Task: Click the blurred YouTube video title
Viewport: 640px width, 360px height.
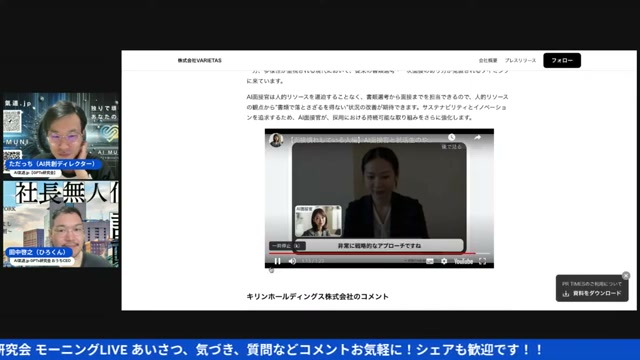Action: coord(359,140)
